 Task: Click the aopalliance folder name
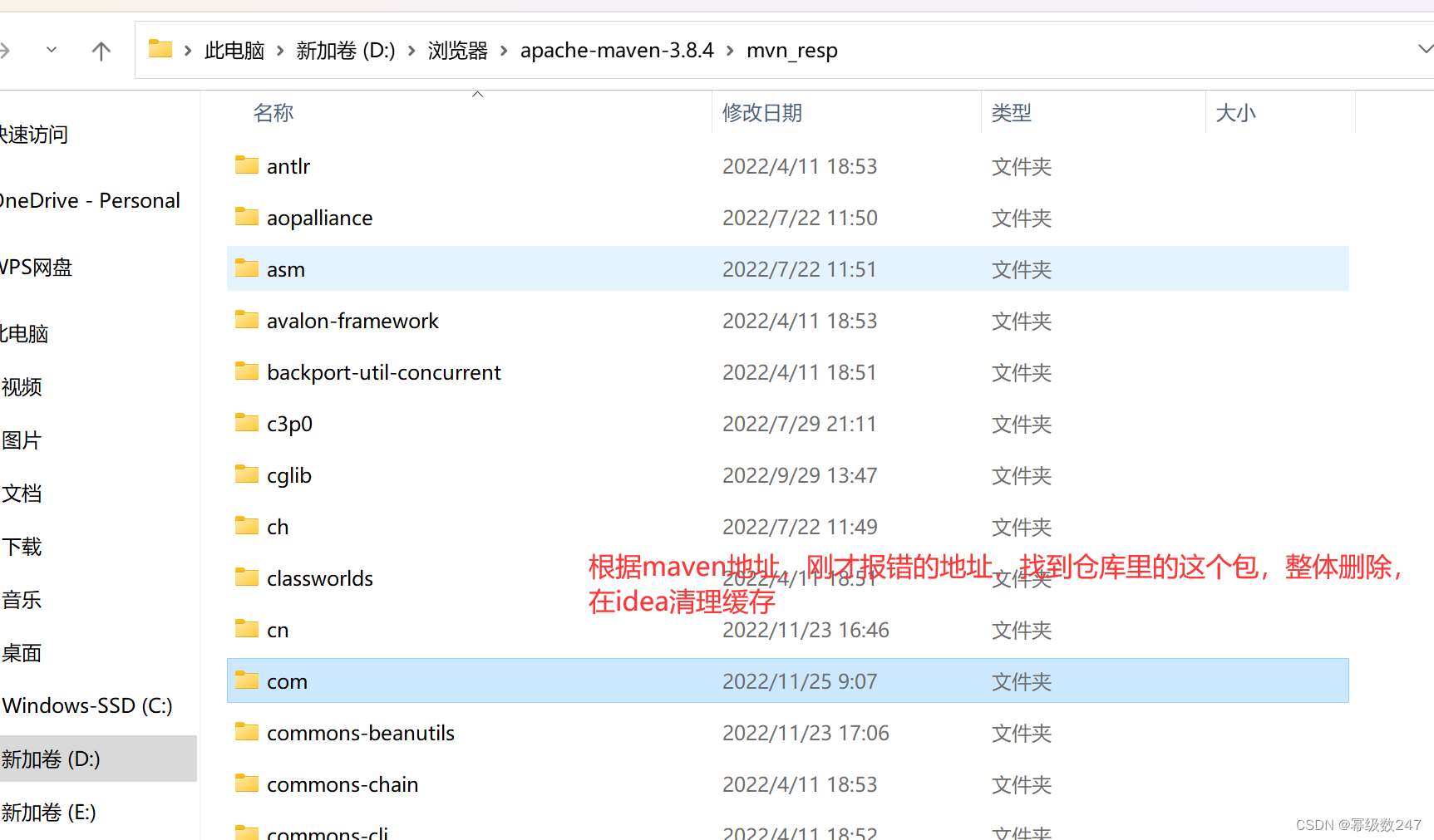[320, 219]
